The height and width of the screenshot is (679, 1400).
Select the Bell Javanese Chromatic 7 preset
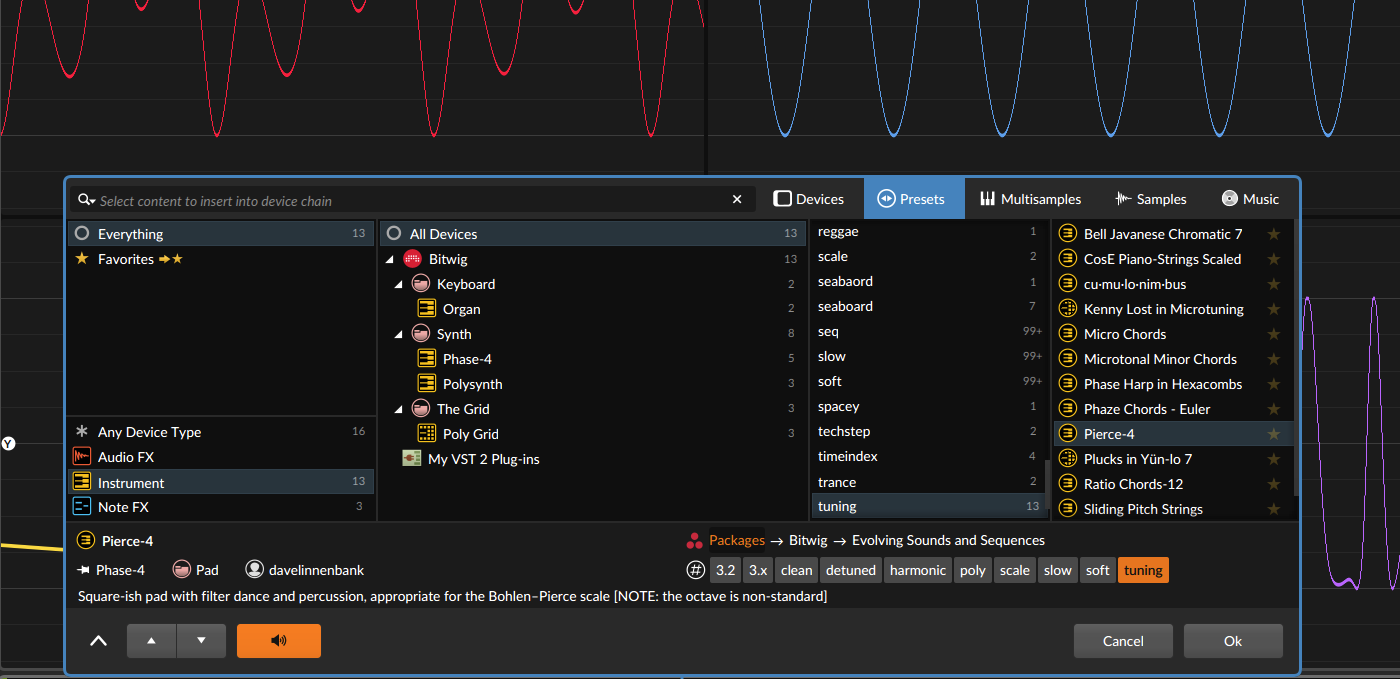[1173, 234]
